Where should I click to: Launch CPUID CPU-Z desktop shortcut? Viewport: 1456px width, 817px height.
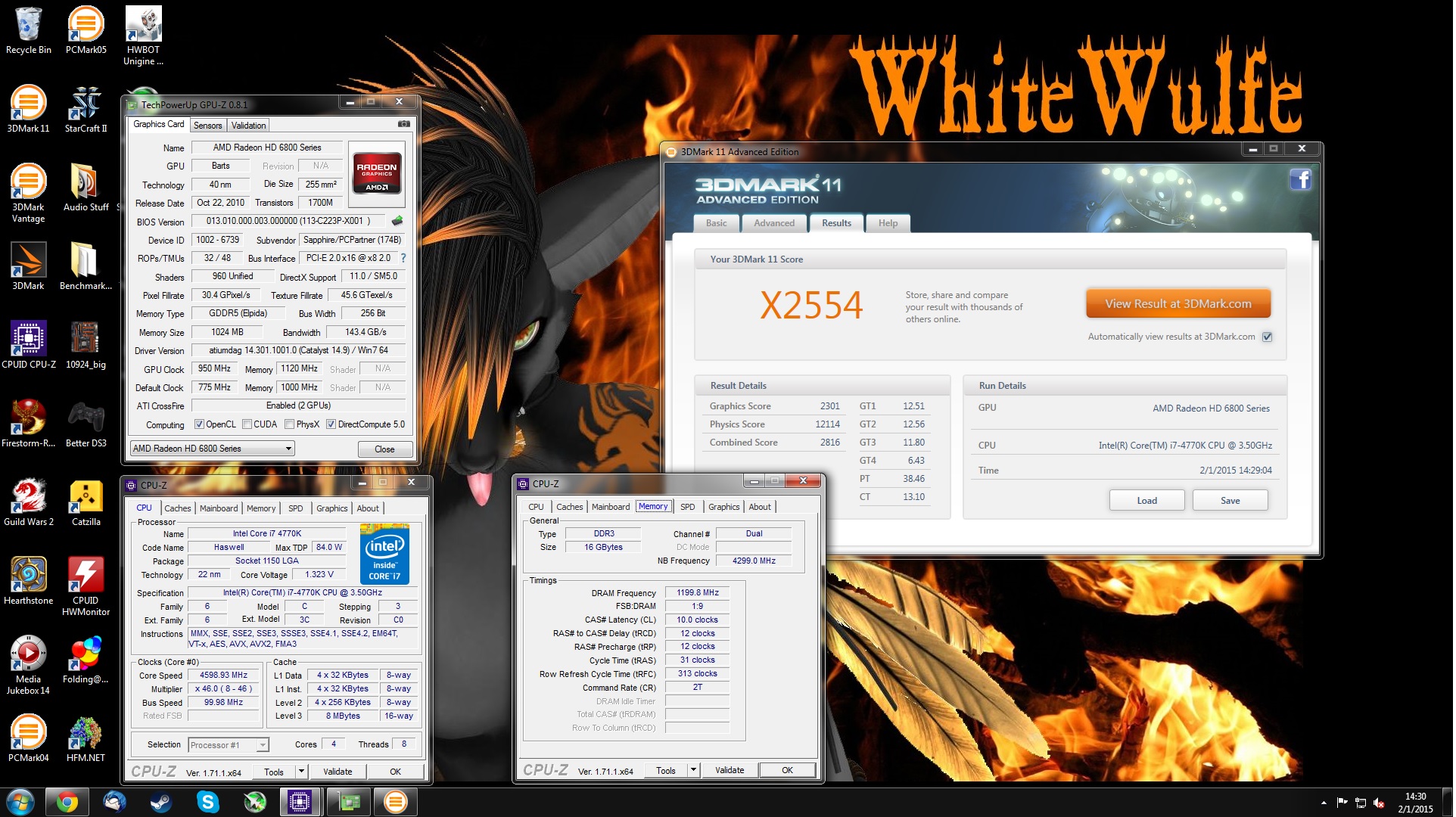pyautogui.click(x=29, y=345)
